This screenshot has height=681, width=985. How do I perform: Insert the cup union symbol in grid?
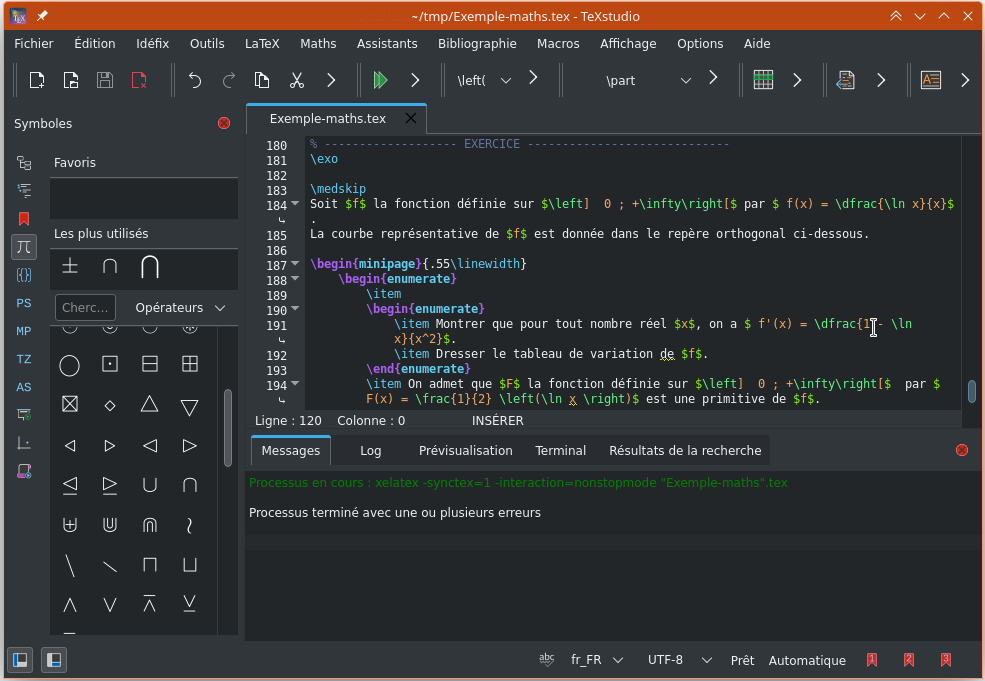click(150, 485)
